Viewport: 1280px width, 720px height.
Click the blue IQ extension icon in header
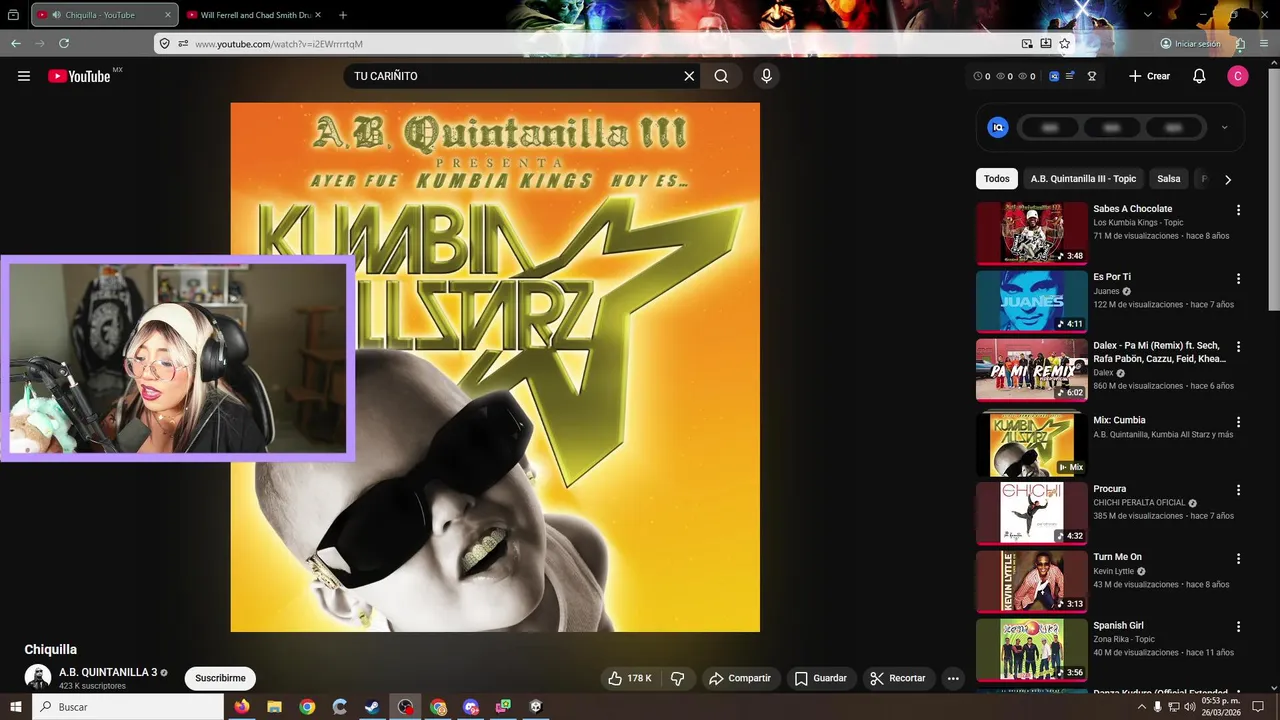point(1054,76)
